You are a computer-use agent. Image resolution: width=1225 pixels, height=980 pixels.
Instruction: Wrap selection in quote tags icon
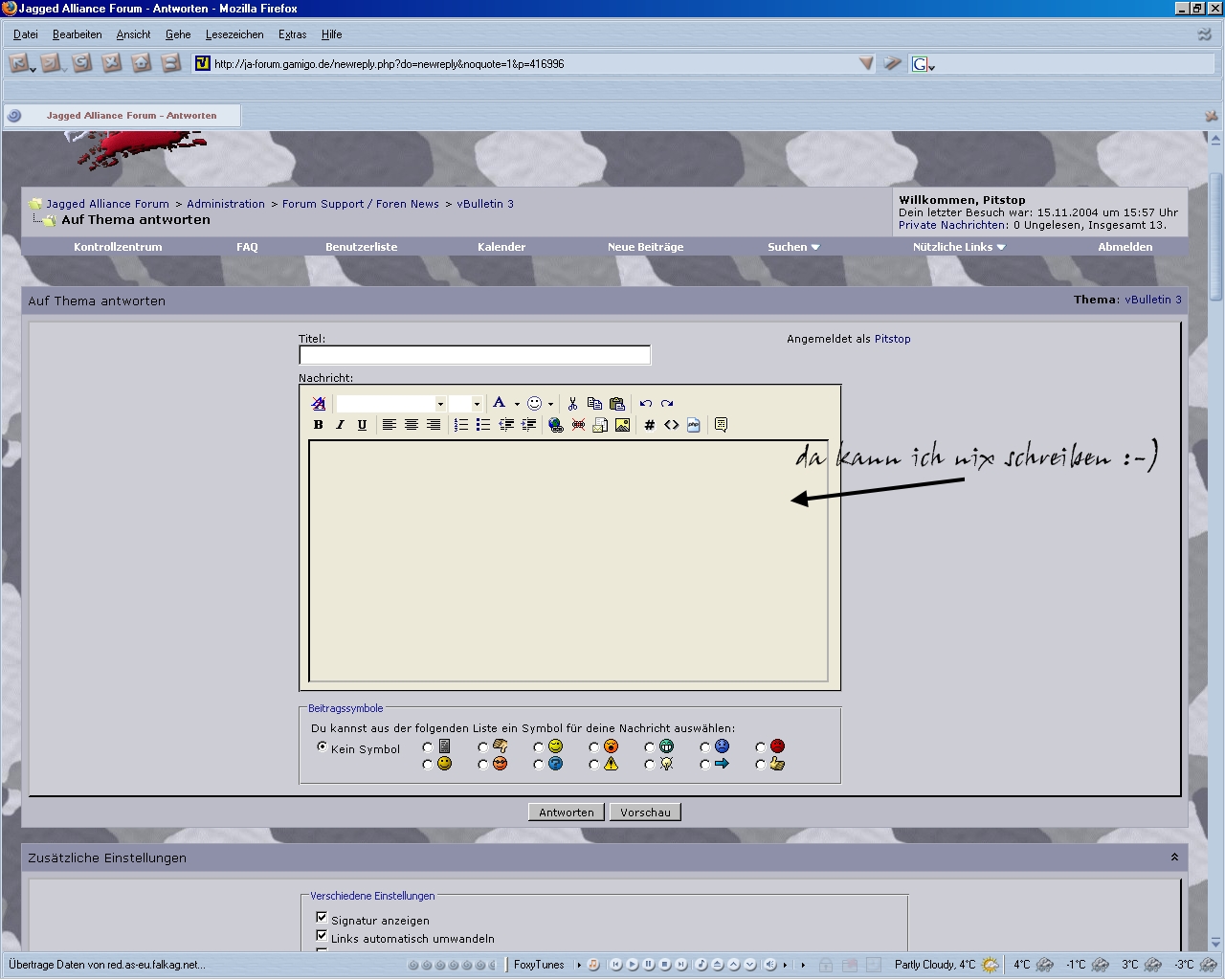click(721, 425)
